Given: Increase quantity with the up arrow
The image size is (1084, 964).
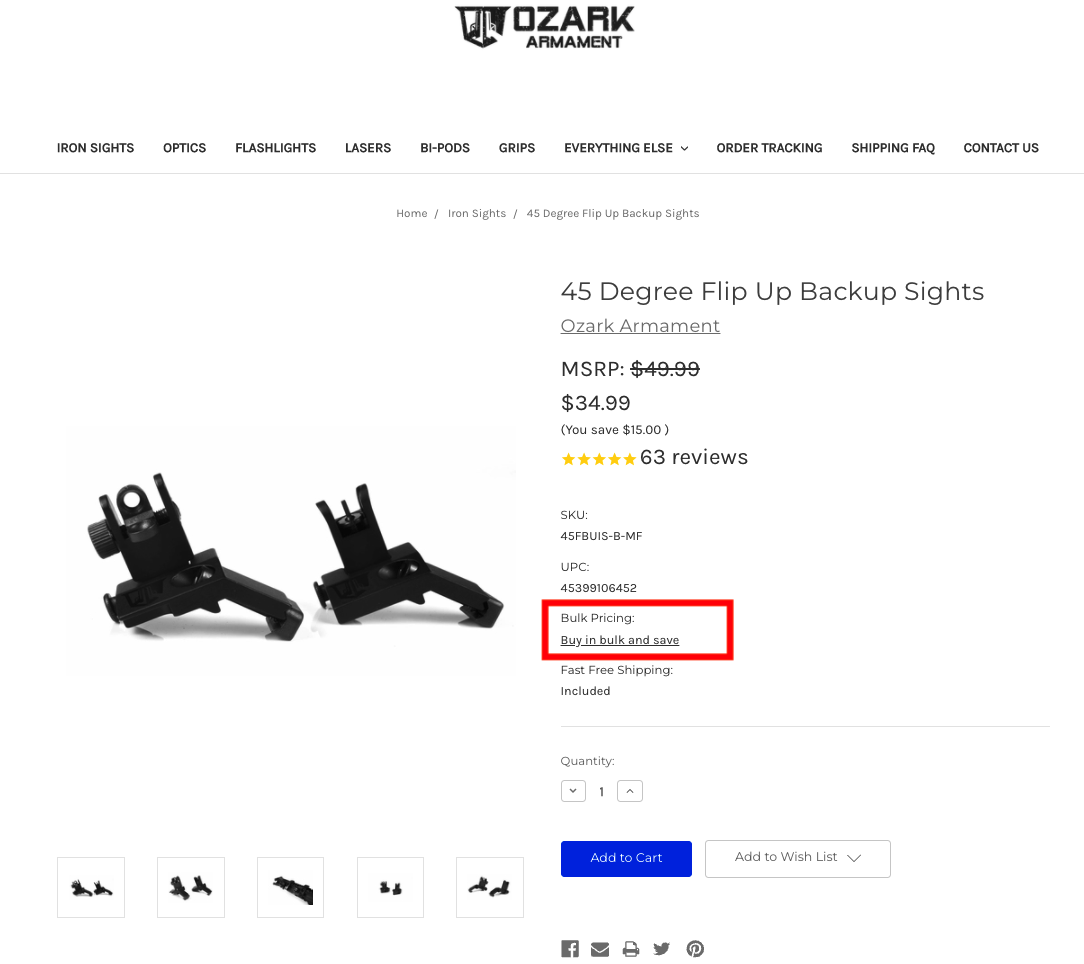Looking at the screenshot, I should [630, 791].
